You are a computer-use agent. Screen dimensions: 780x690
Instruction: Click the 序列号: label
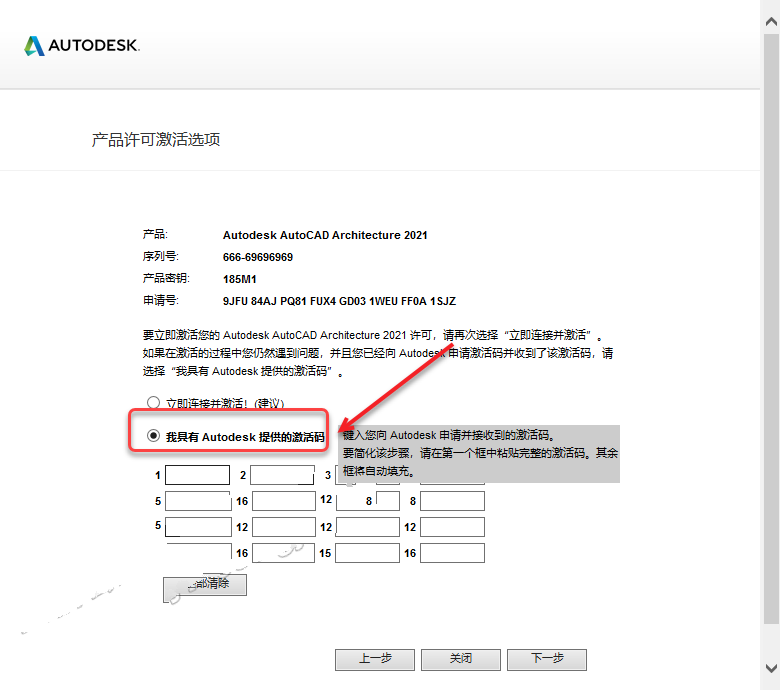pos(161,256)
